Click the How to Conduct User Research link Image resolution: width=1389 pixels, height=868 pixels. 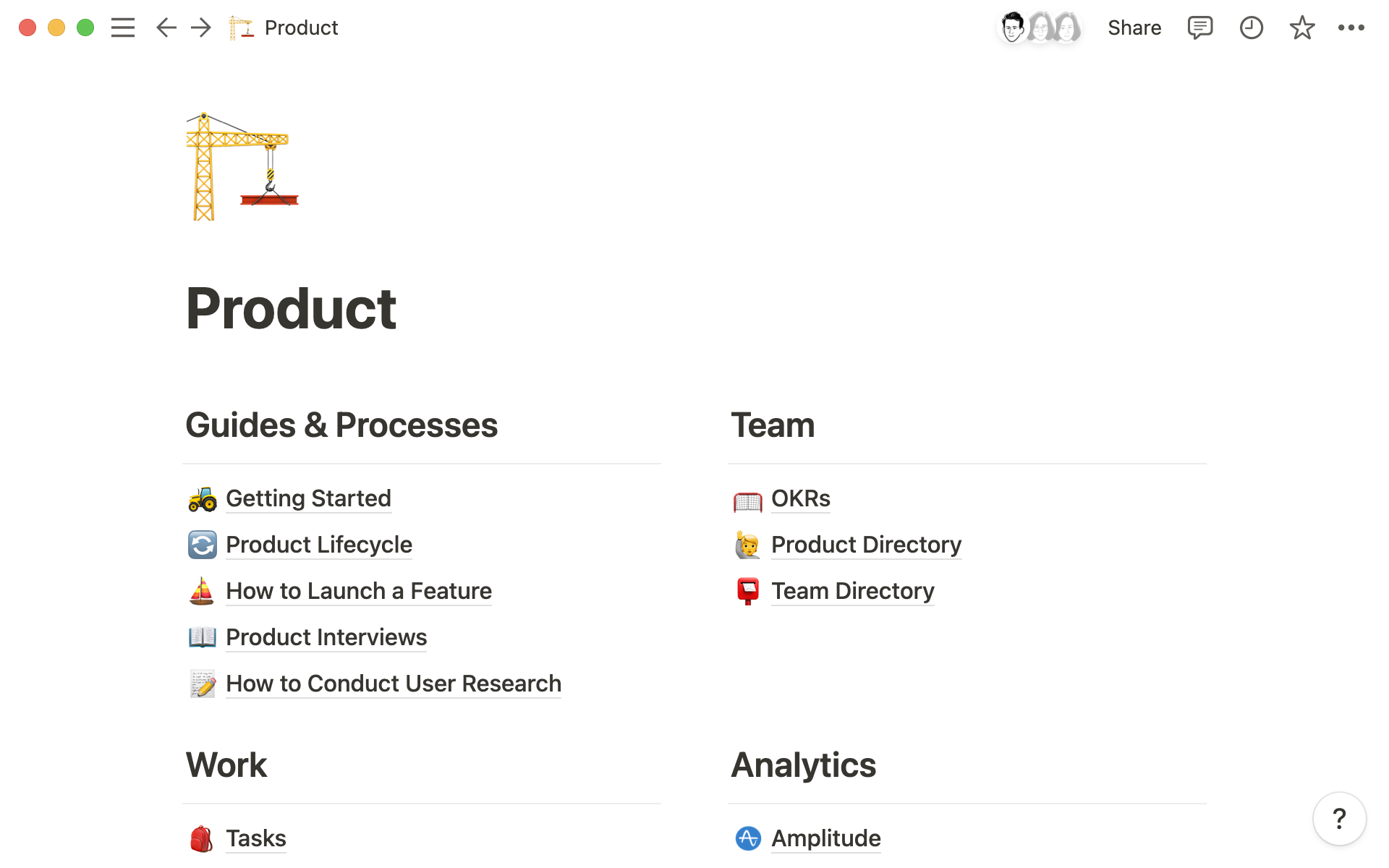click(393, 683)
